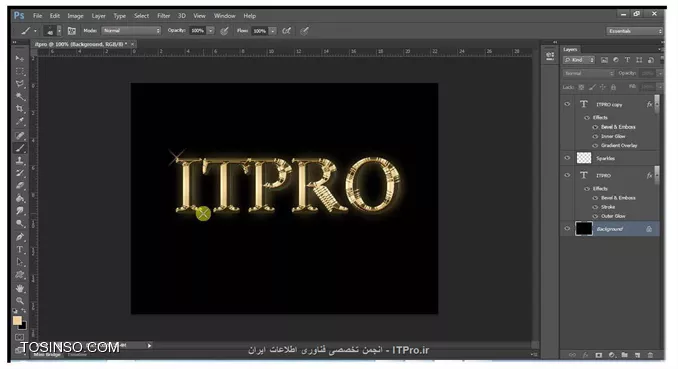This screenshot has width=678, height=369.
Task: Click the Background layer thumbnail
Action: [584, 228]
